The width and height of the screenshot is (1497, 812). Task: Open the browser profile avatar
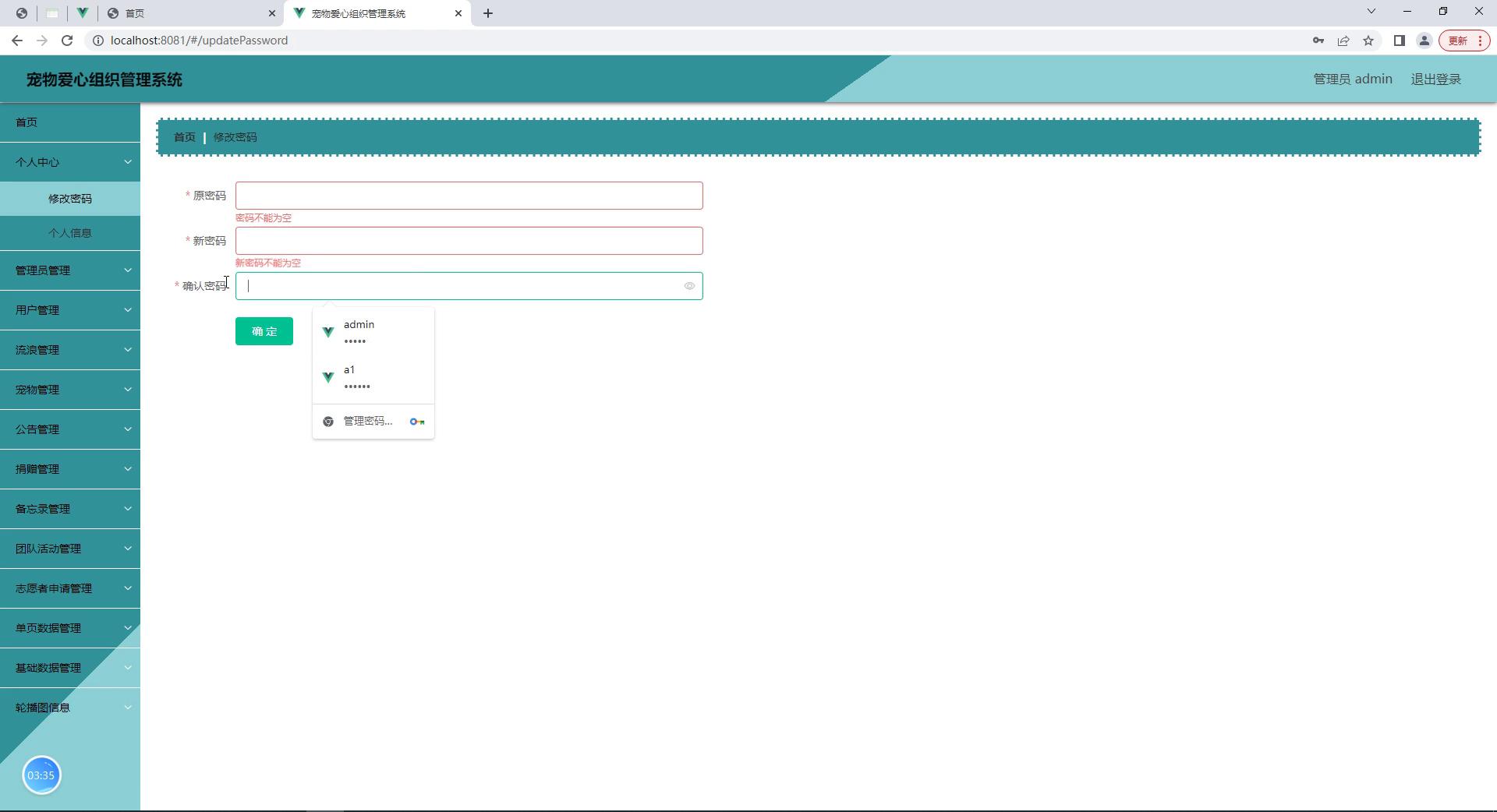pos(1424,41)
